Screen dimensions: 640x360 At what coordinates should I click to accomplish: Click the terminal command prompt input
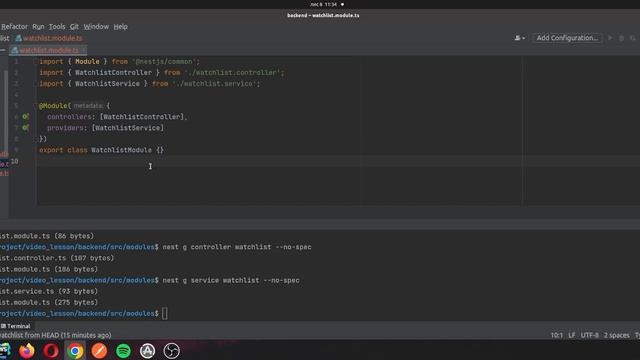tap(164, 313)
